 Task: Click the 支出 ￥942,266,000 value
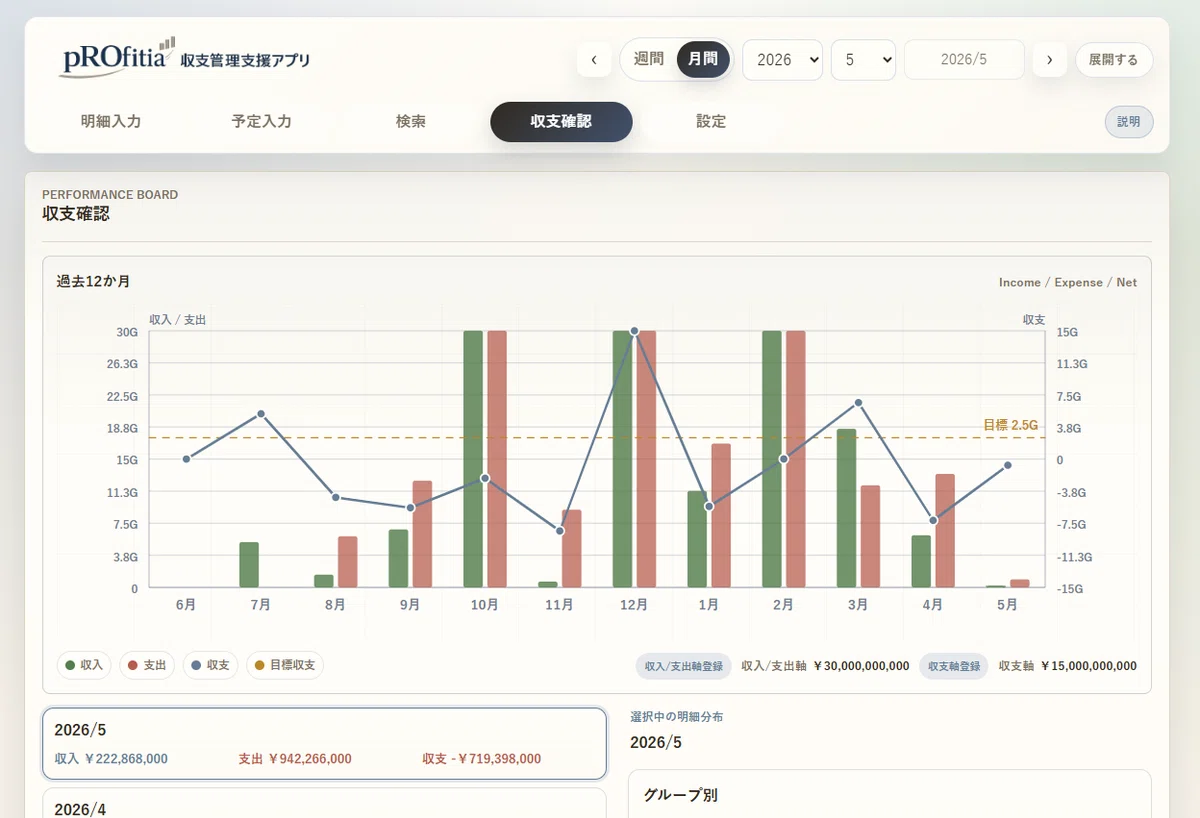295,759
